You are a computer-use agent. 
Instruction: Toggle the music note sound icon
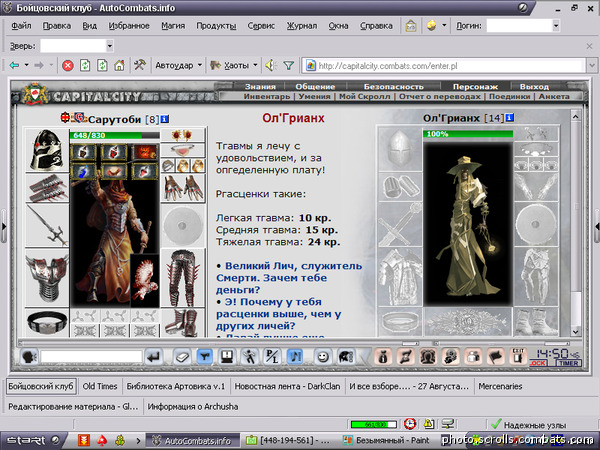[x=295, y=357]
